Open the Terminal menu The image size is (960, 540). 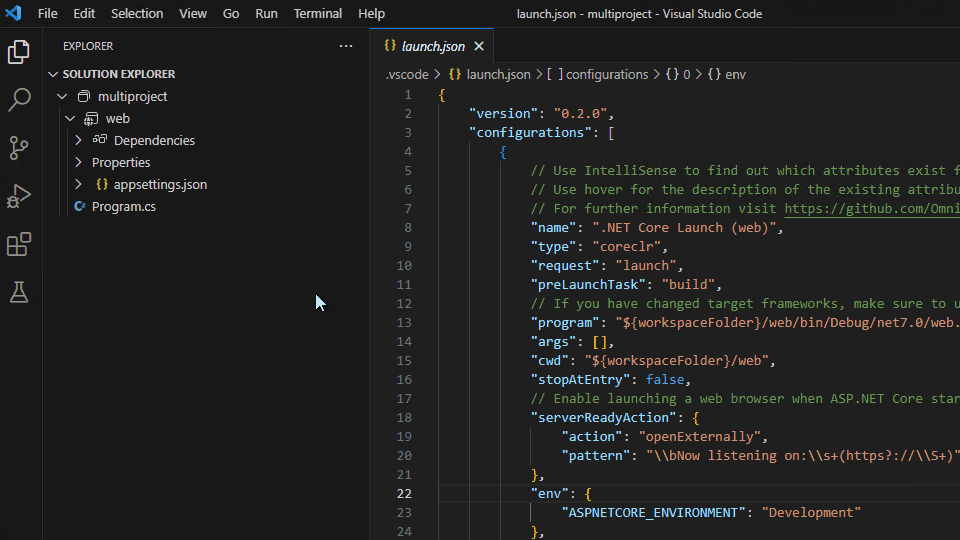click(x=318, y=14)
